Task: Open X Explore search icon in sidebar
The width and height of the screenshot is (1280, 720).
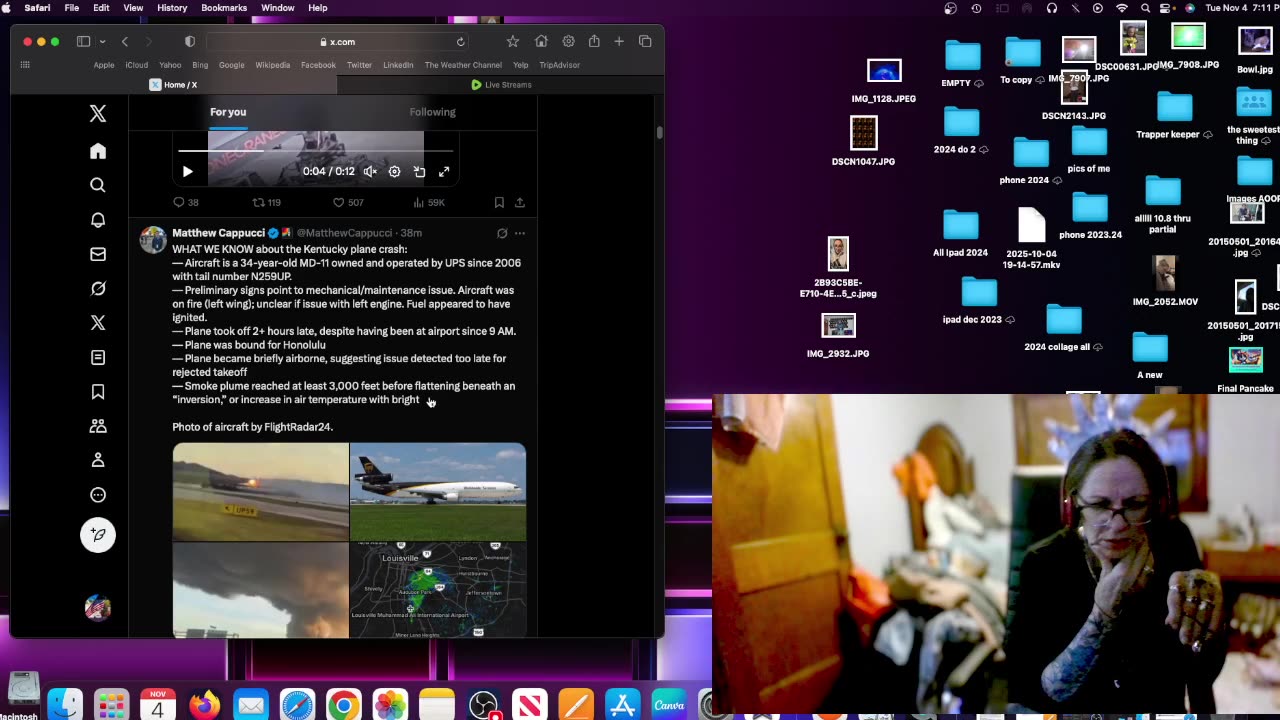Action: (98, 185)
